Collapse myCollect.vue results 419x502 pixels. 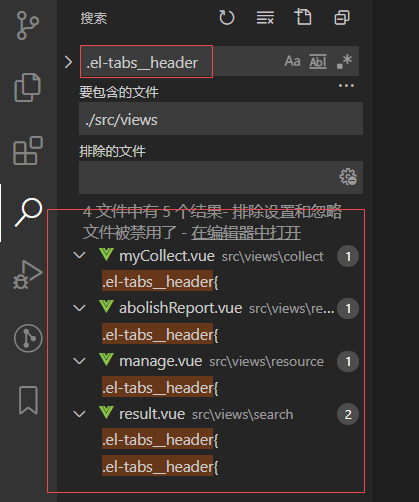pos(79,256)
